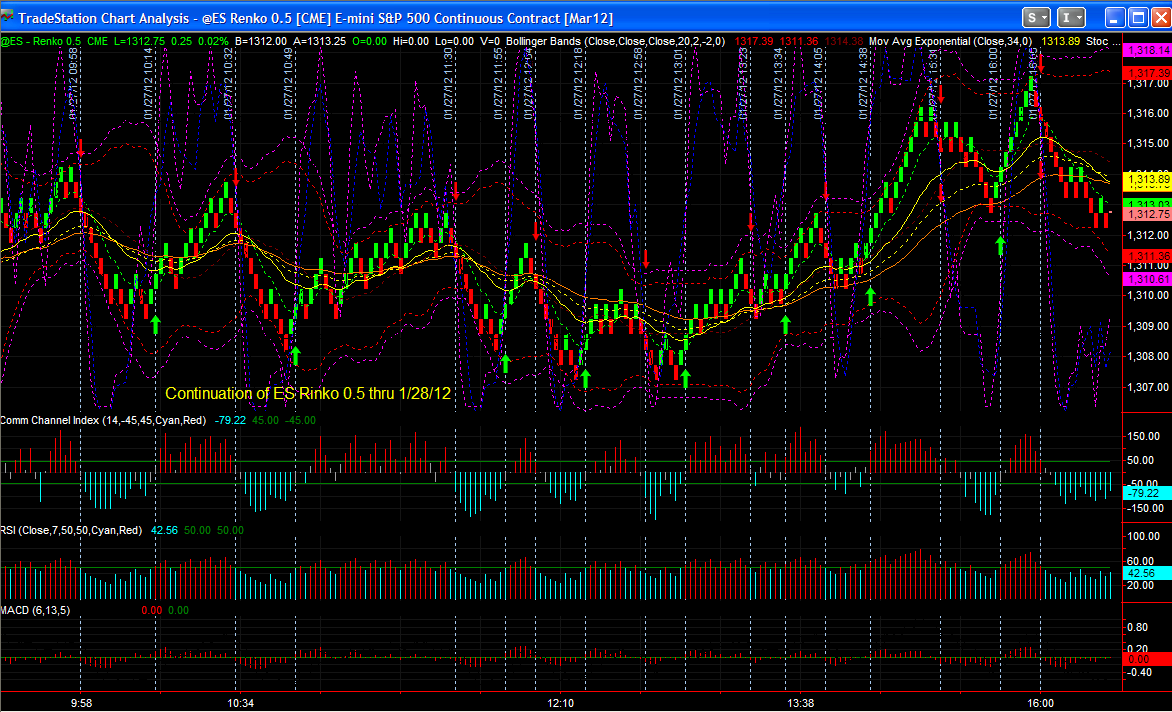Select the Comm Channel Index subgraph label

coord(103,420)
